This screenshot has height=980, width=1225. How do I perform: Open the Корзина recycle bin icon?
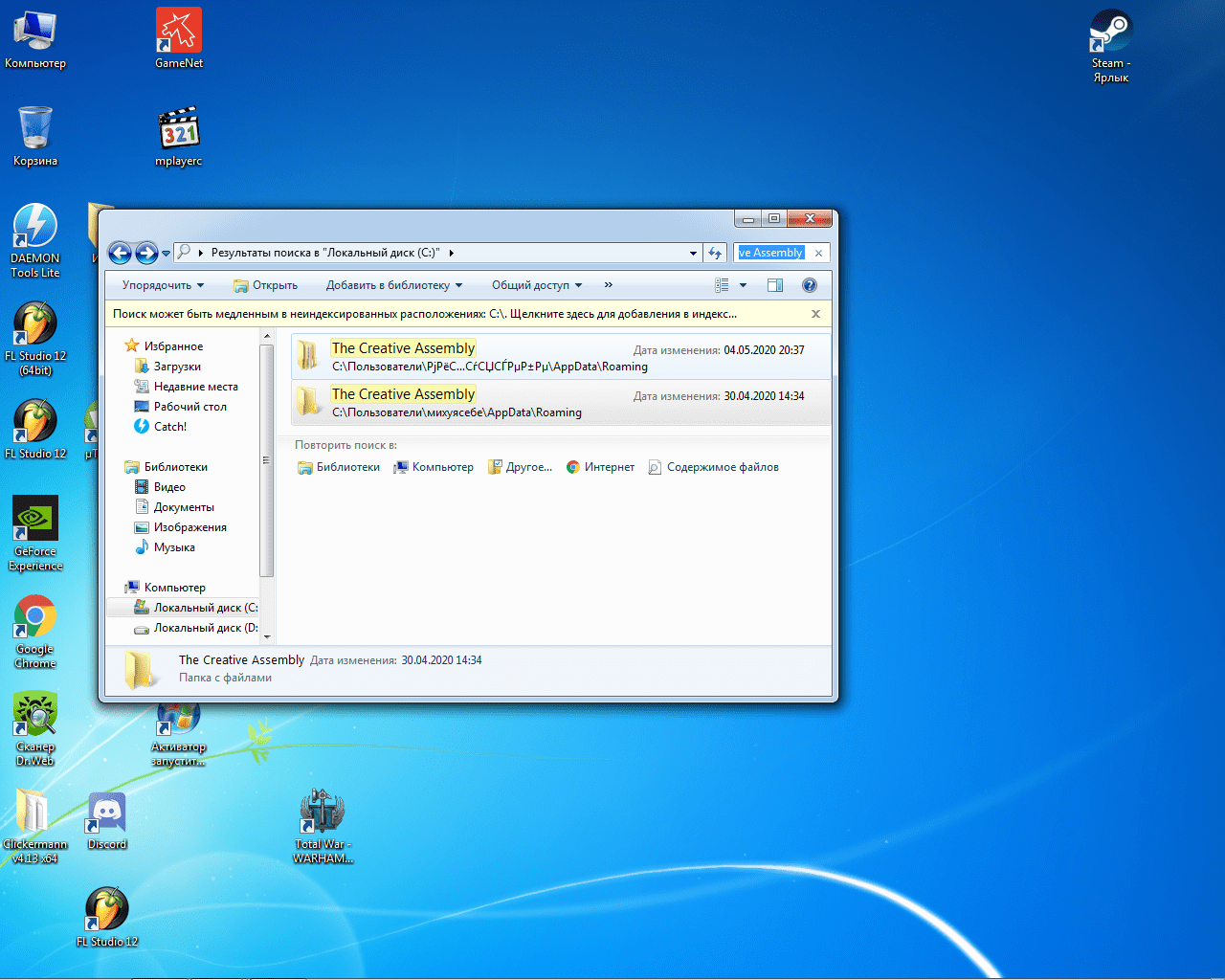point(35,137)
